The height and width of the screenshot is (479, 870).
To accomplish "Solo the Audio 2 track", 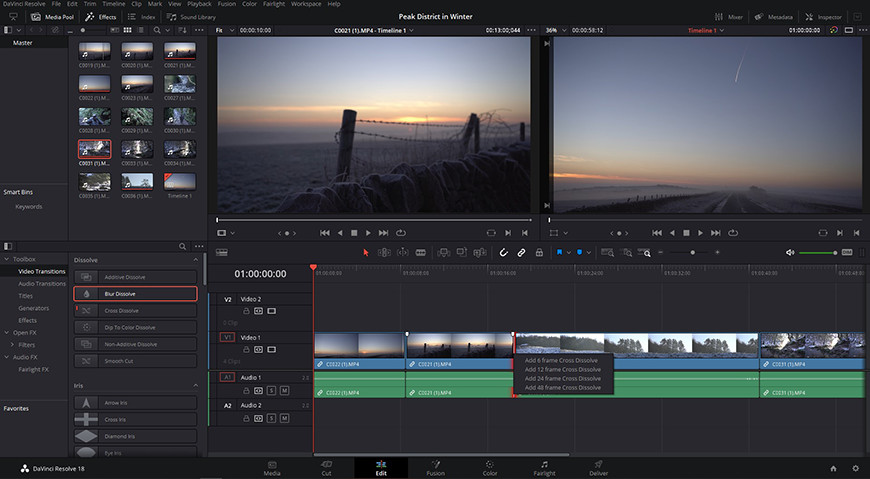I will [271, 418].
